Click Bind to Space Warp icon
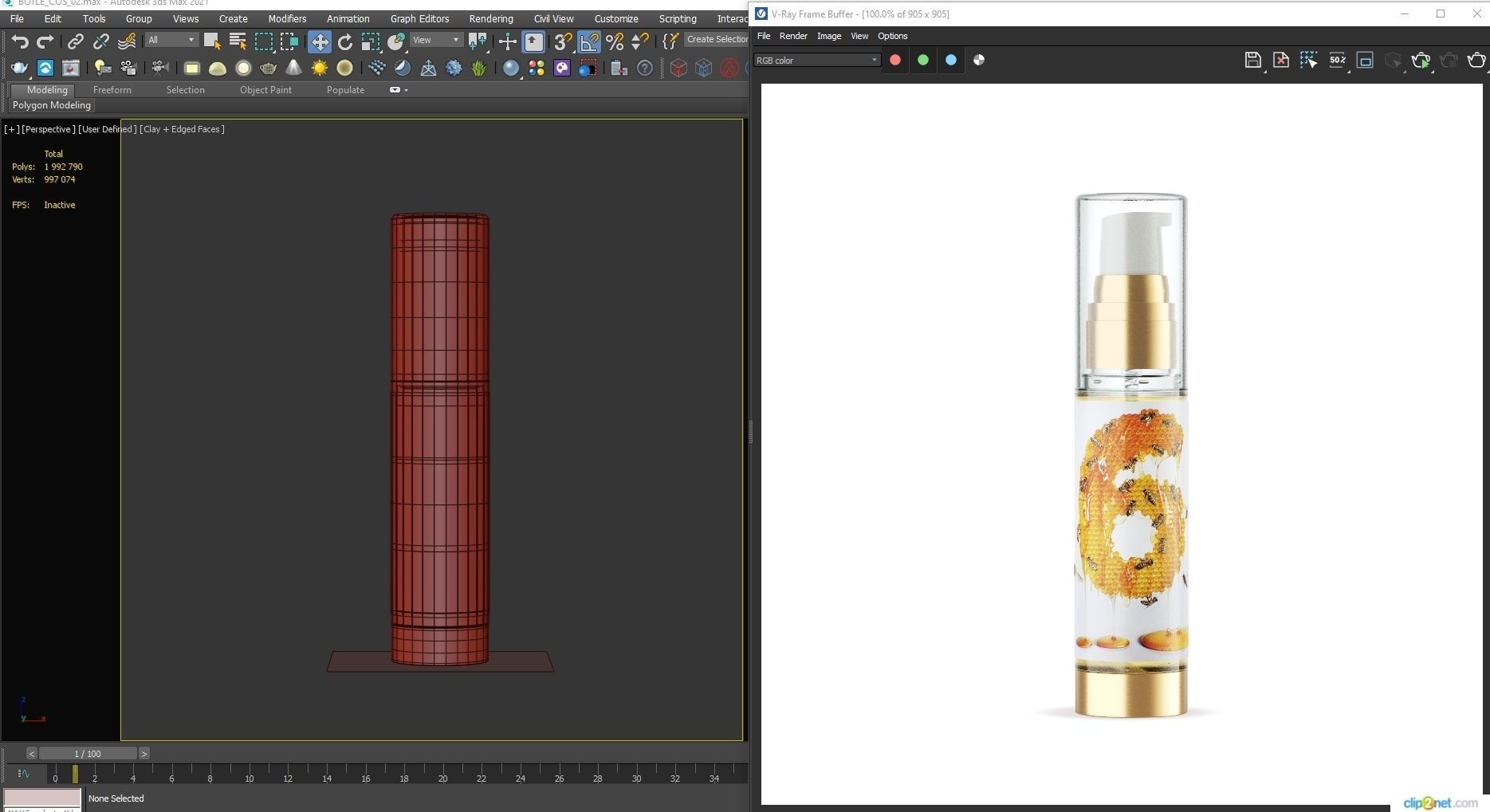This screenshot has width=1490, height=812. (127, 41)
